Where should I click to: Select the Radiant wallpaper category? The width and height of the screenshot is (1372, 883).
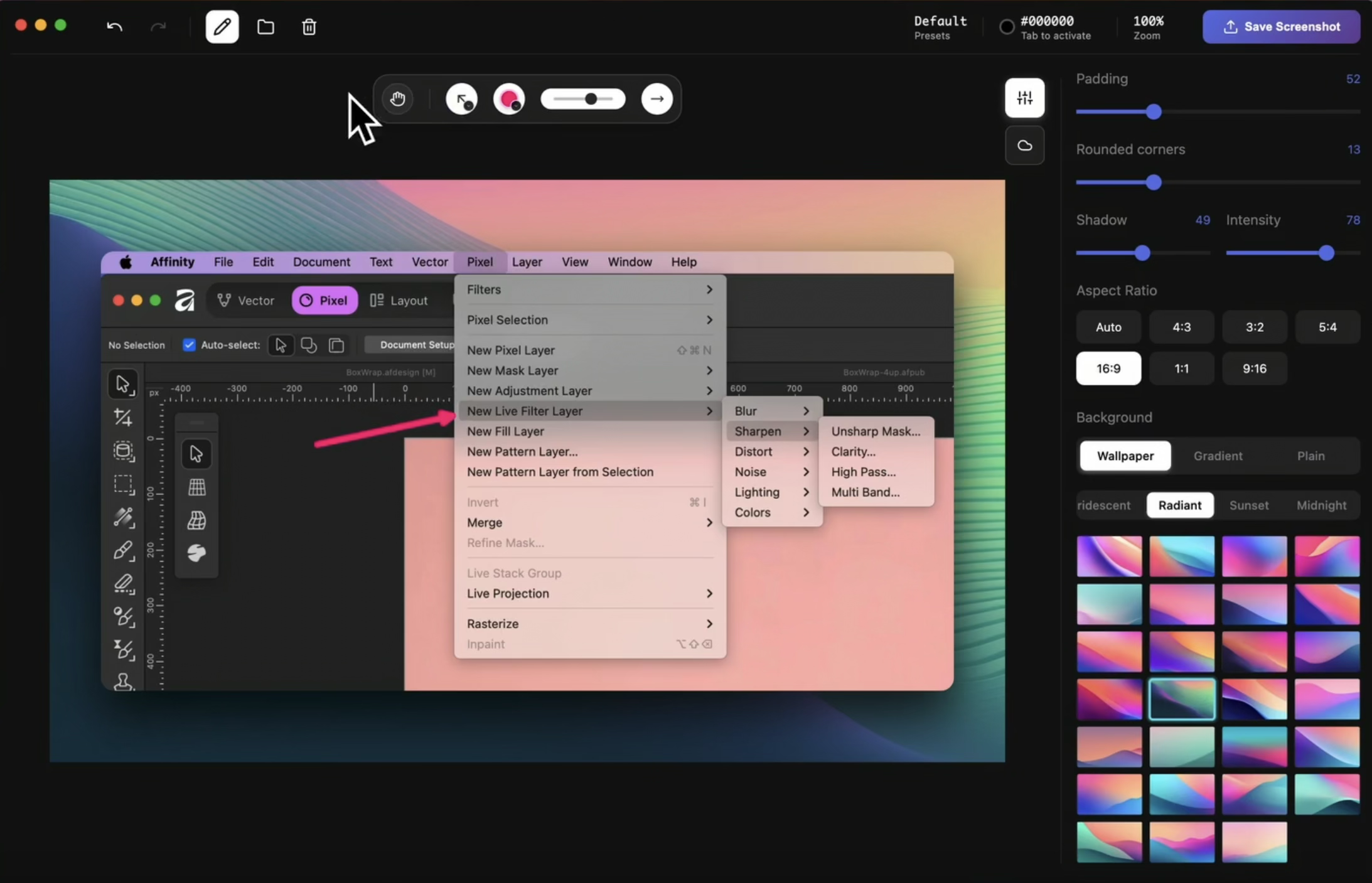pos(1180,505)
